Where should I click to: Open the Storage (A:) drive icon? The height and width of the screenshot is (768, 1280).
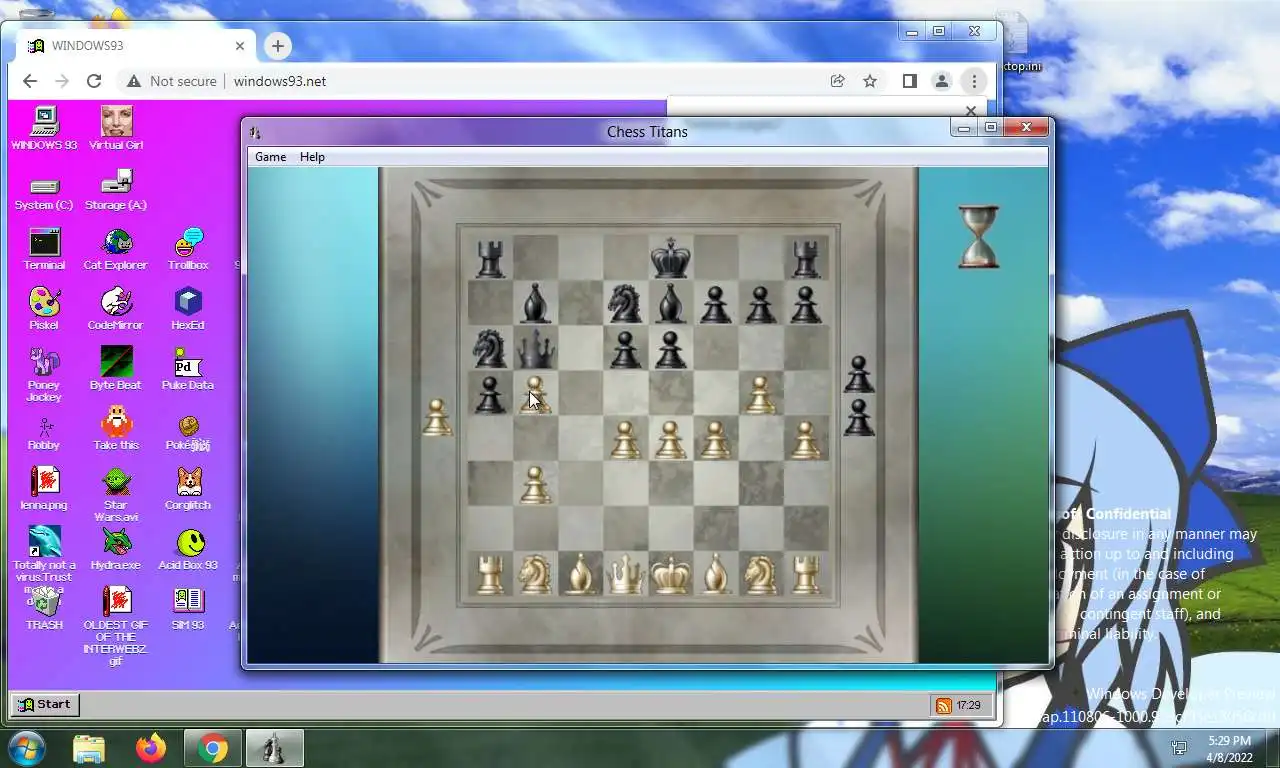(x=116, y=190)
